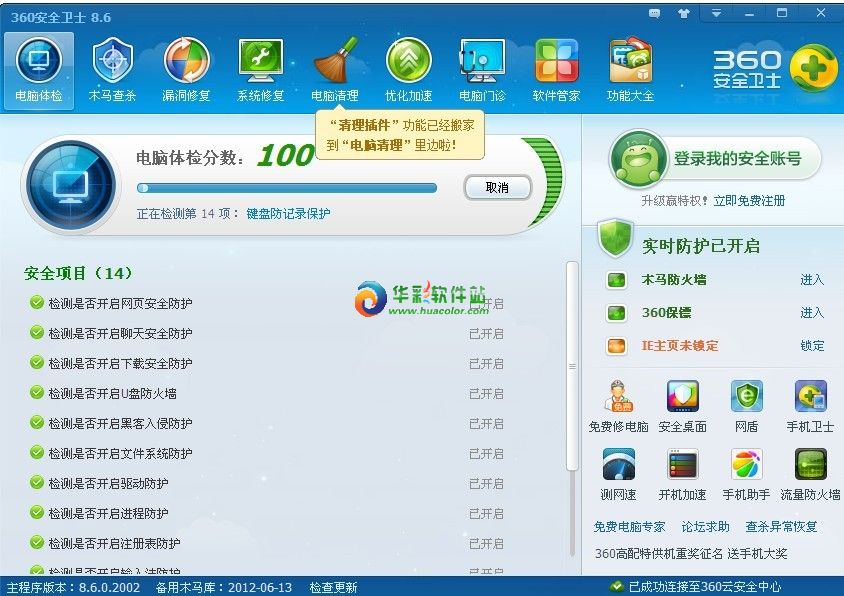
Task: Select 检测是否开启注册表防护 row
Action: pyautogui.click(x=266, y=543)
